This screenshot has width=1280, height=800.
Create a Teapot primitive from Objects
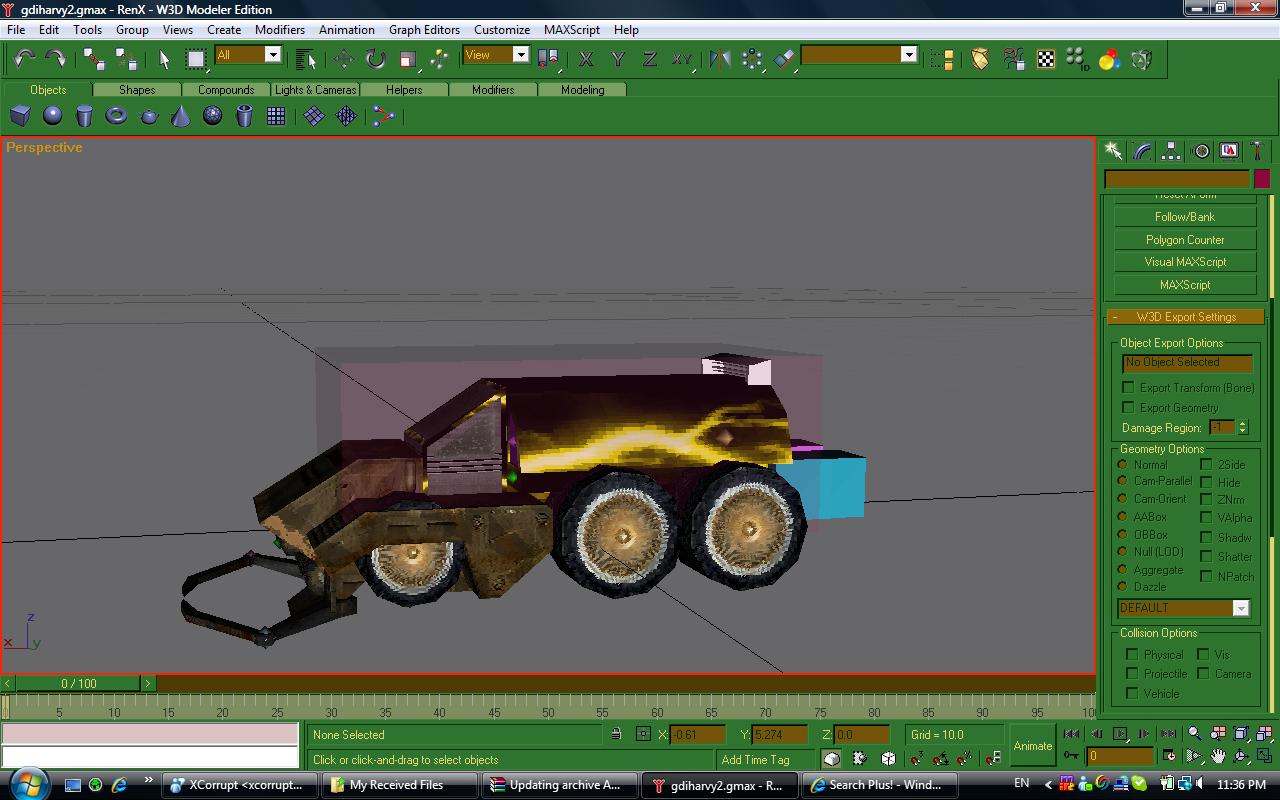tap(148, 117)
